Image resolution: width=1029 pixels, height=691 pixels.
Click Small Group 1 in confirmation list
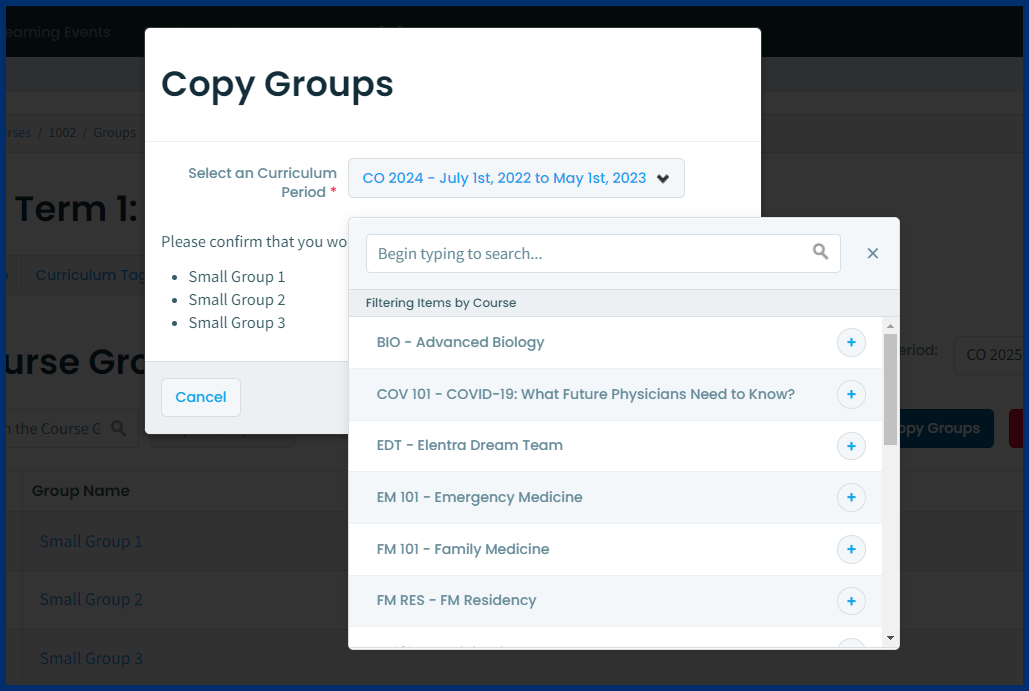pos(237,277)
